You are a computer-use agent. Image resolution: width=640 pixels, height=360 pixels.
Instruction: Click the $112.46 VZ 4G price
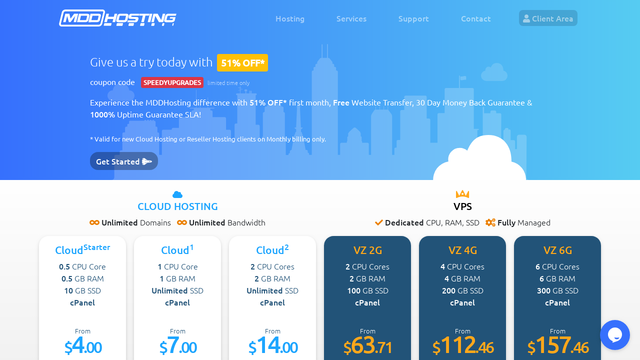click(463, 346)
